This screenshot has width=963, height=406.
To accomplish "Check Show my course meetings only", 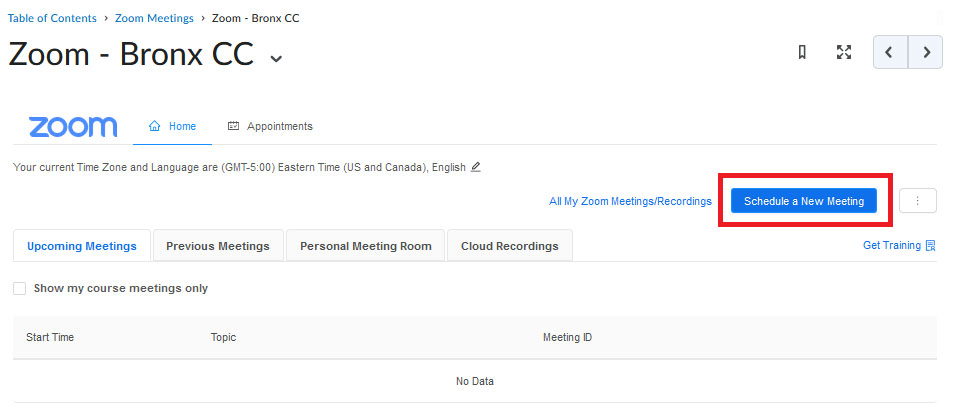I will tap(20, 289).
